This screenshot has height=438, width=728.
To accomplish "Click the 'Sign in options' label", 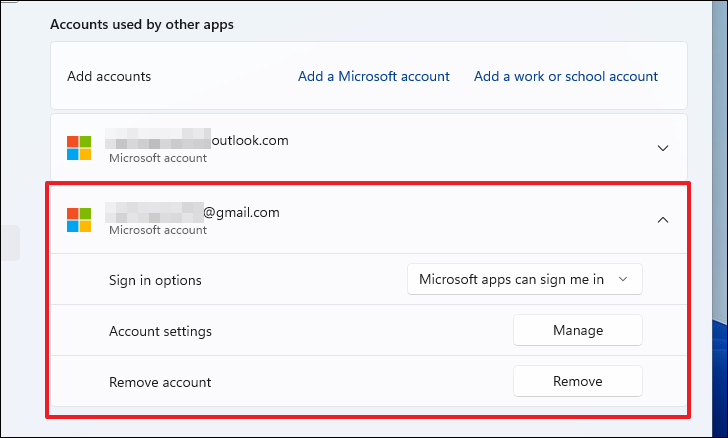I will [x=155, y=280].
